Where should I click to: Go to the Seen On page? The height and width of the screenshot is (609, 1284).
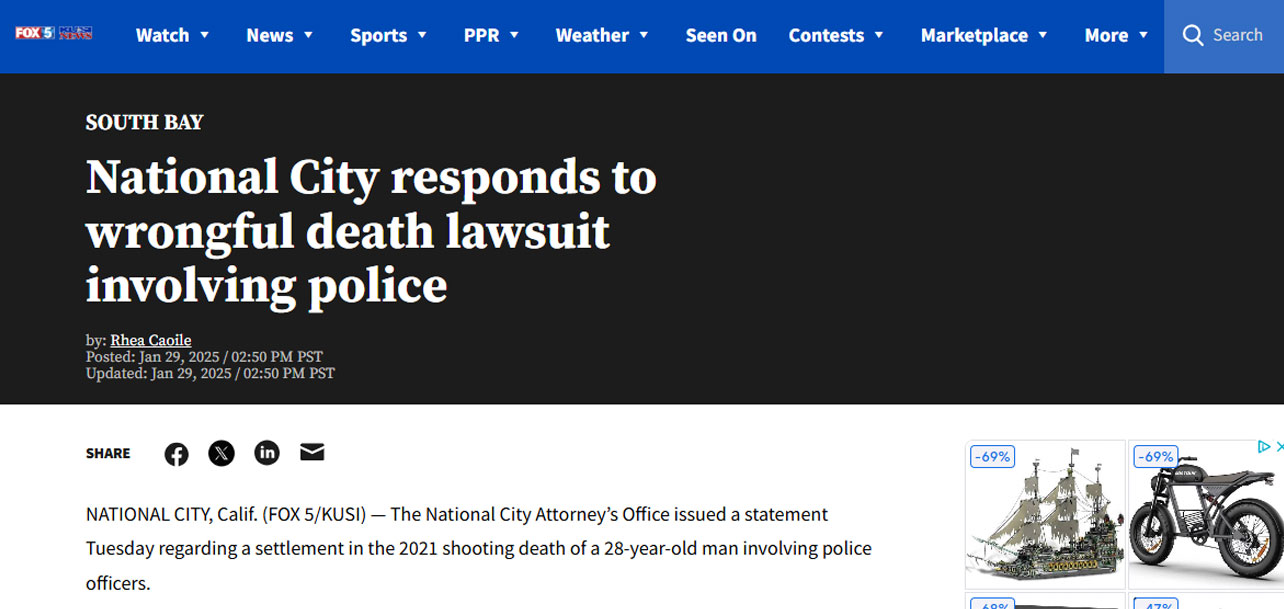pos(721,35)
